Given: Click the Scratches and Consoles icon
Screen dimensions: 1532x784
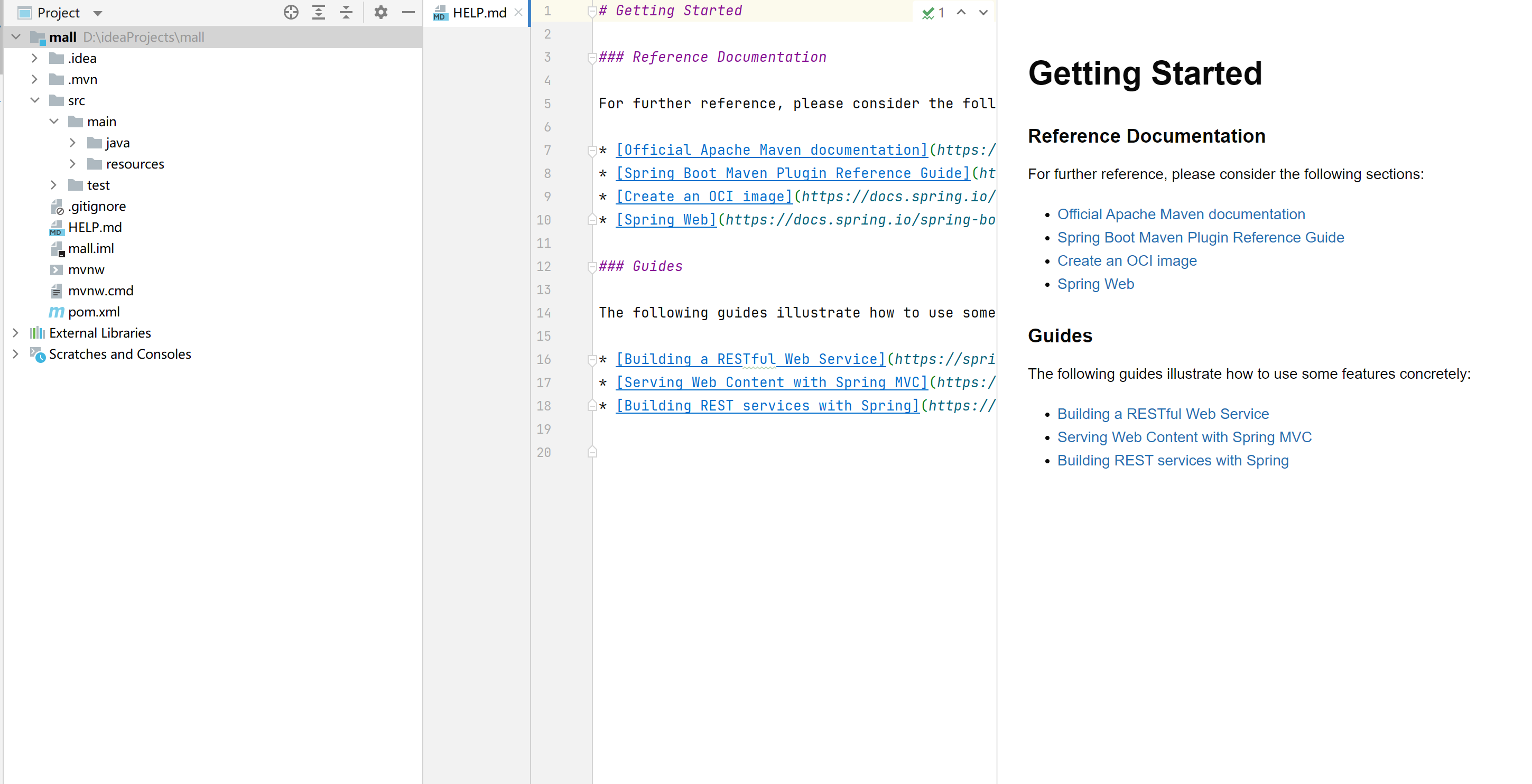Looking at the screenshot, I should coord(38,354).
